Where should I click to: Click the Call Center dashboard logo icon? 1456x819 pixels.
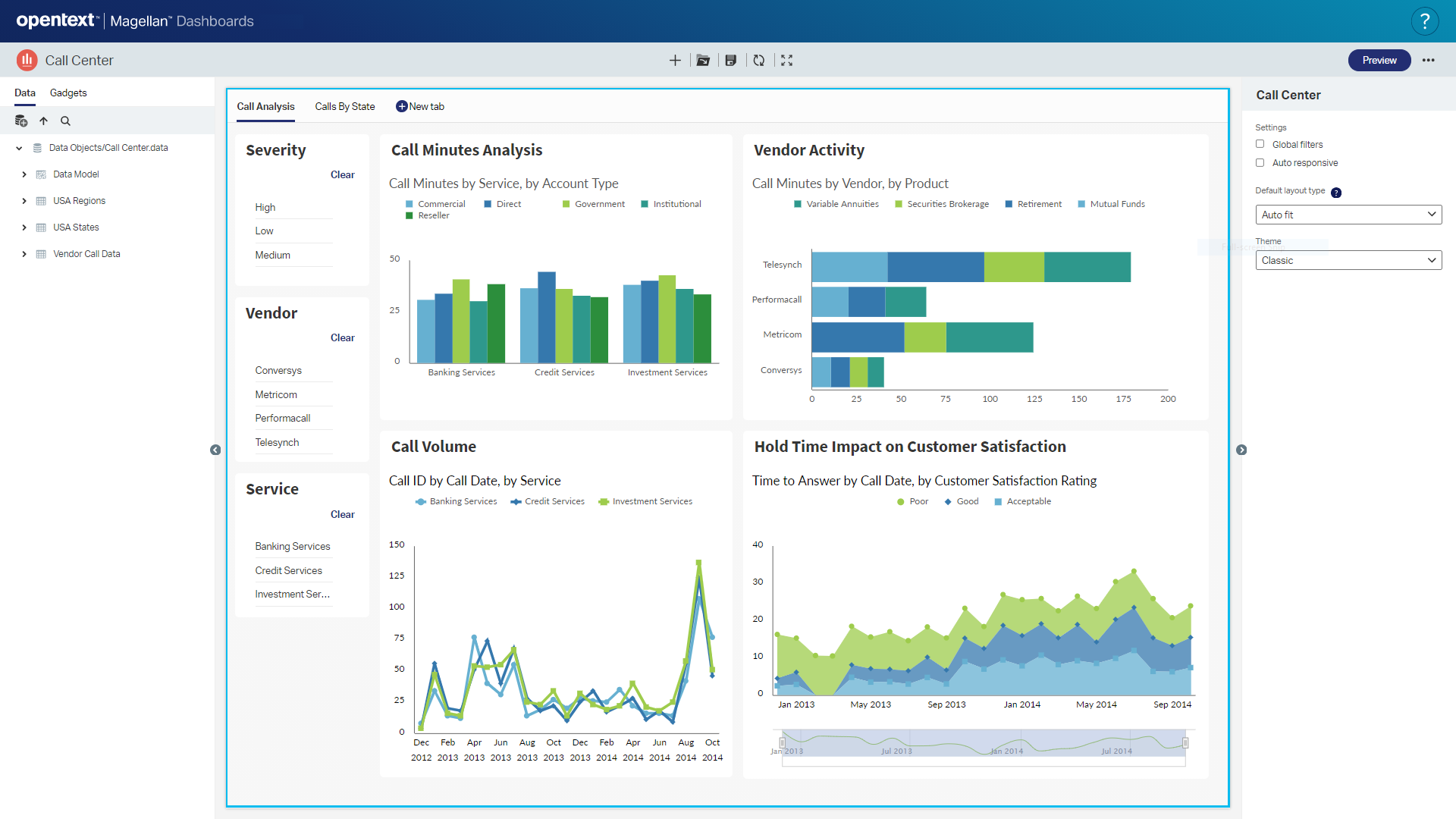[x=27, y=60]
